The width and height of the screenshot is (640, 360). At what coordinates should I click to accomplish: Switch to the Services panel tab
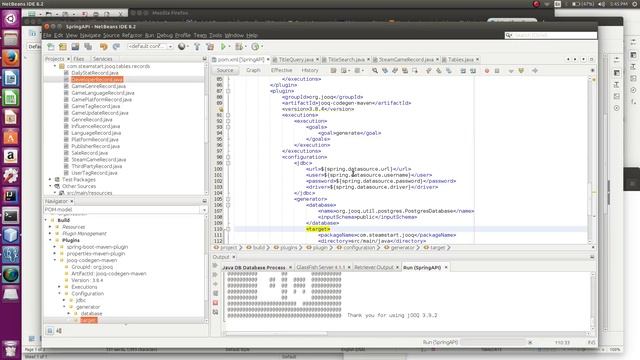tap(102, 59)
